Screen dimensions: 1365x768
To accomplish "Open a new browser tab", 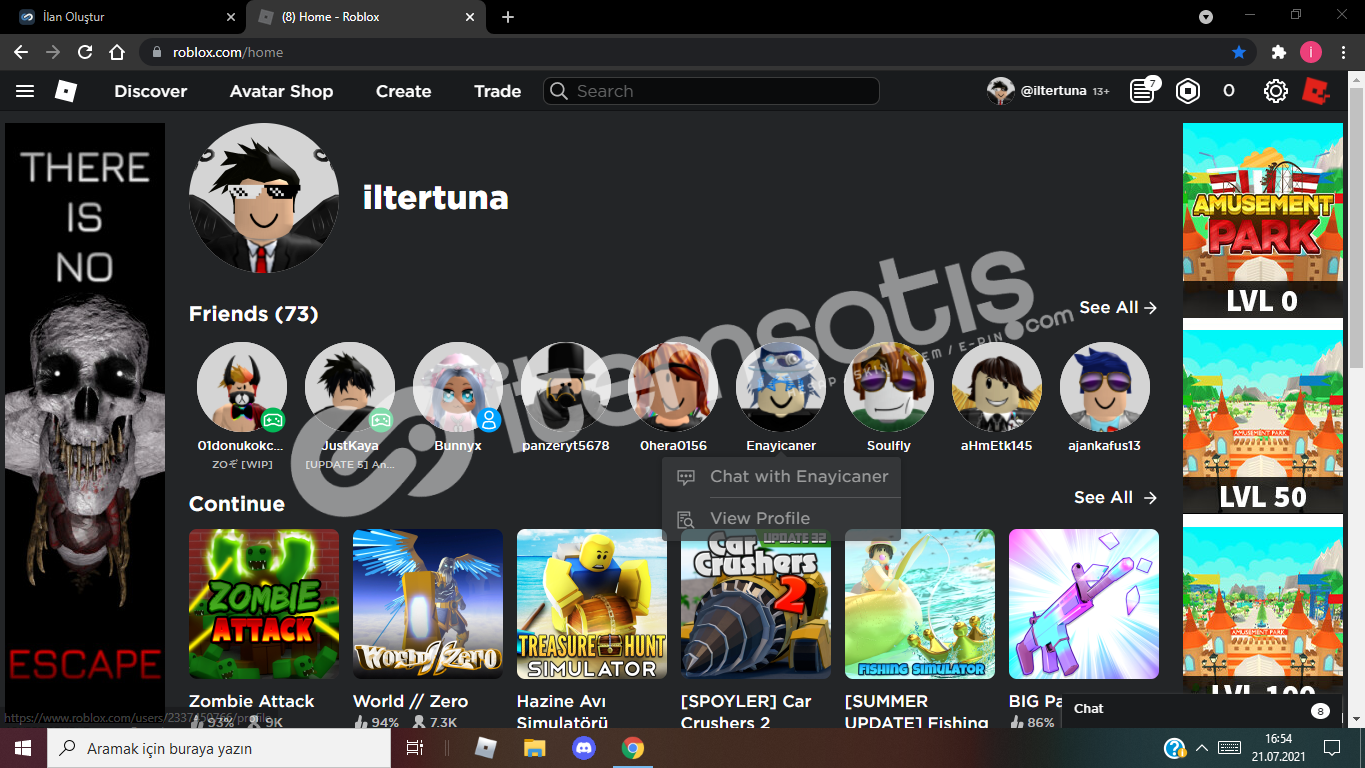I will click(x=508, y=17).
